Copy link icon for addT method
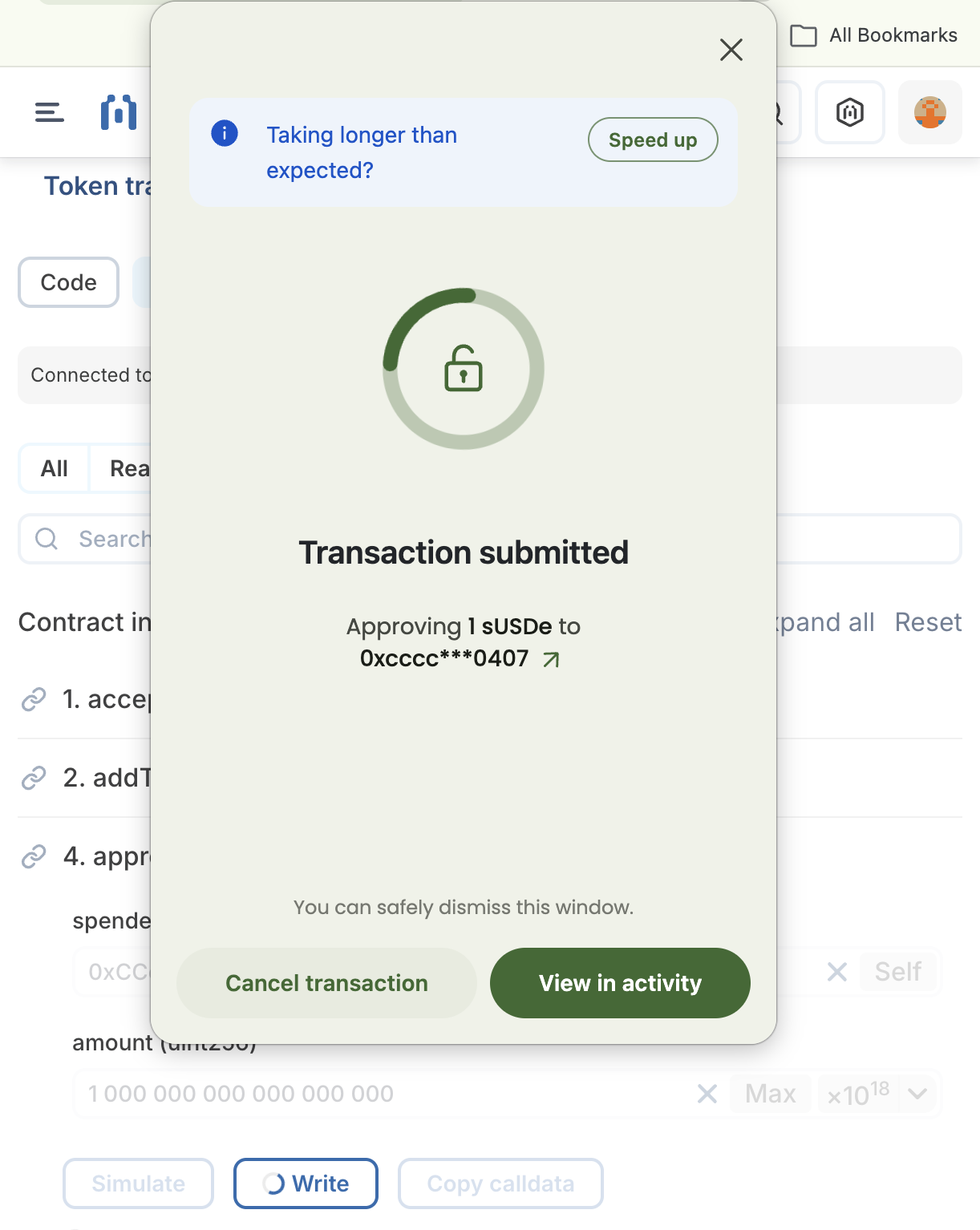Screen dimensions: 980x1230 34,778
